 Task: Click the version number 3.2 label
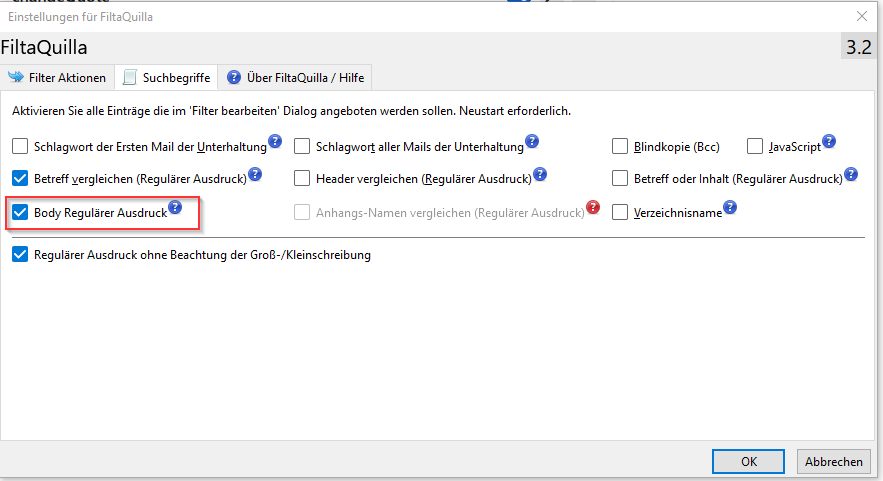859,47
